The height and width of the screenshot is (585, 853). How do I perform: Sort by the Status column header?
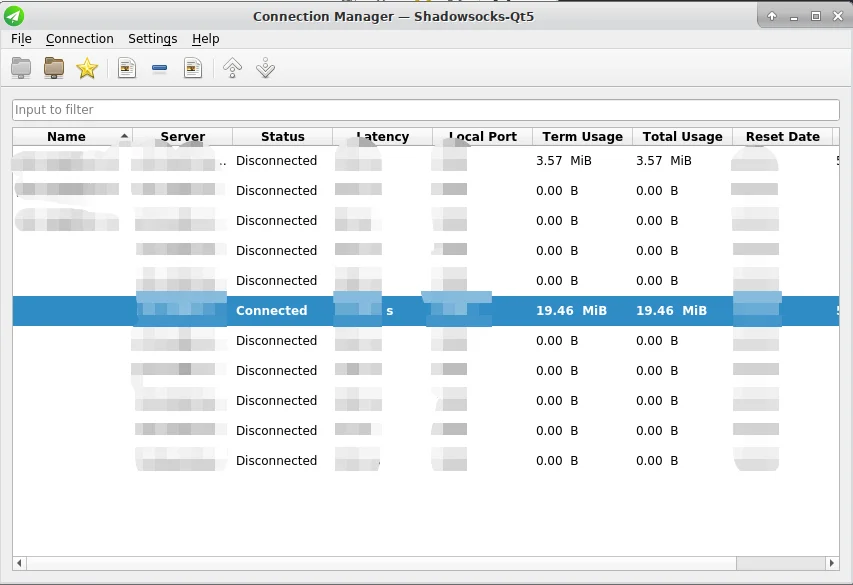click(x=282, y=137)
